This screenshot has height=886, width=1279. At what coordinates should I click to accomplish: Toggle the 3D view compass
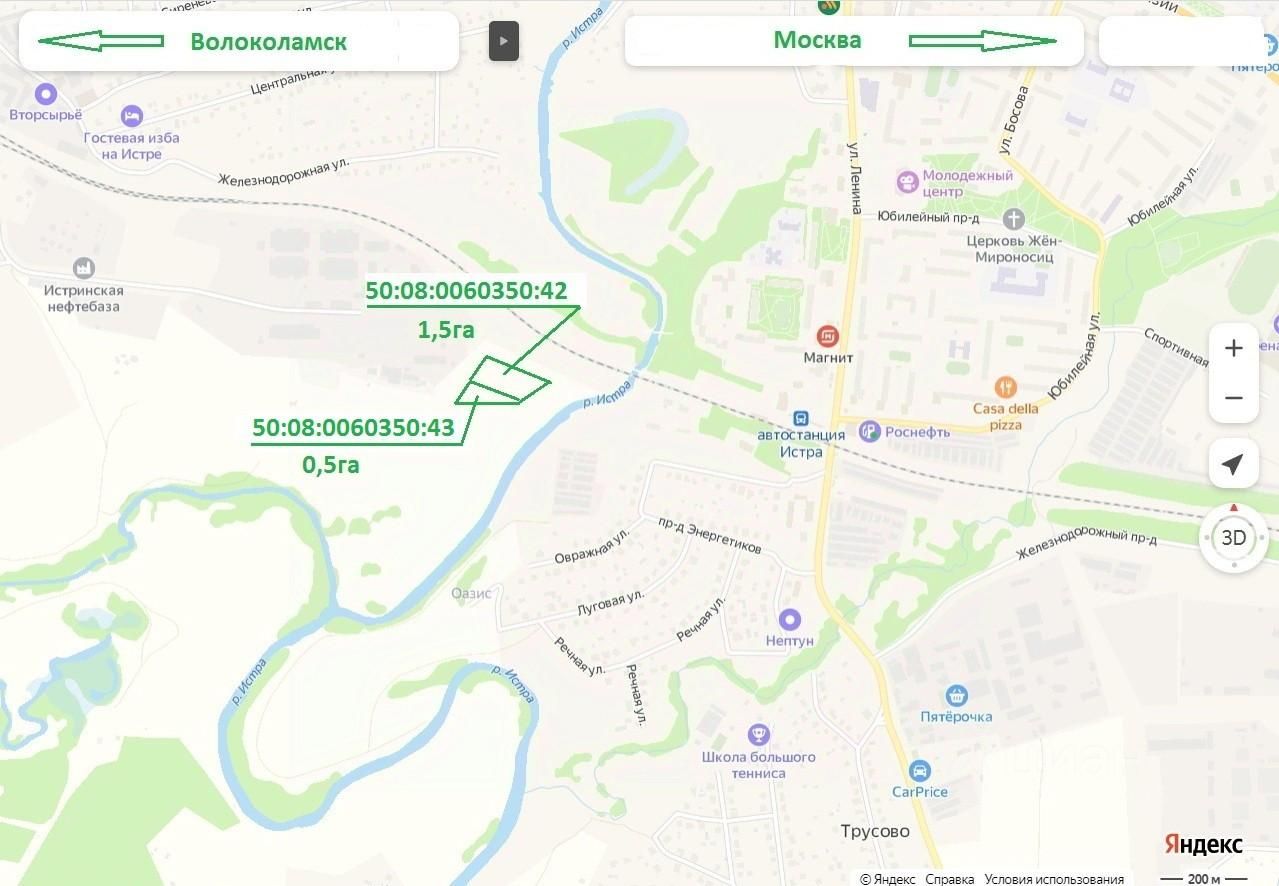point(1234,538)
